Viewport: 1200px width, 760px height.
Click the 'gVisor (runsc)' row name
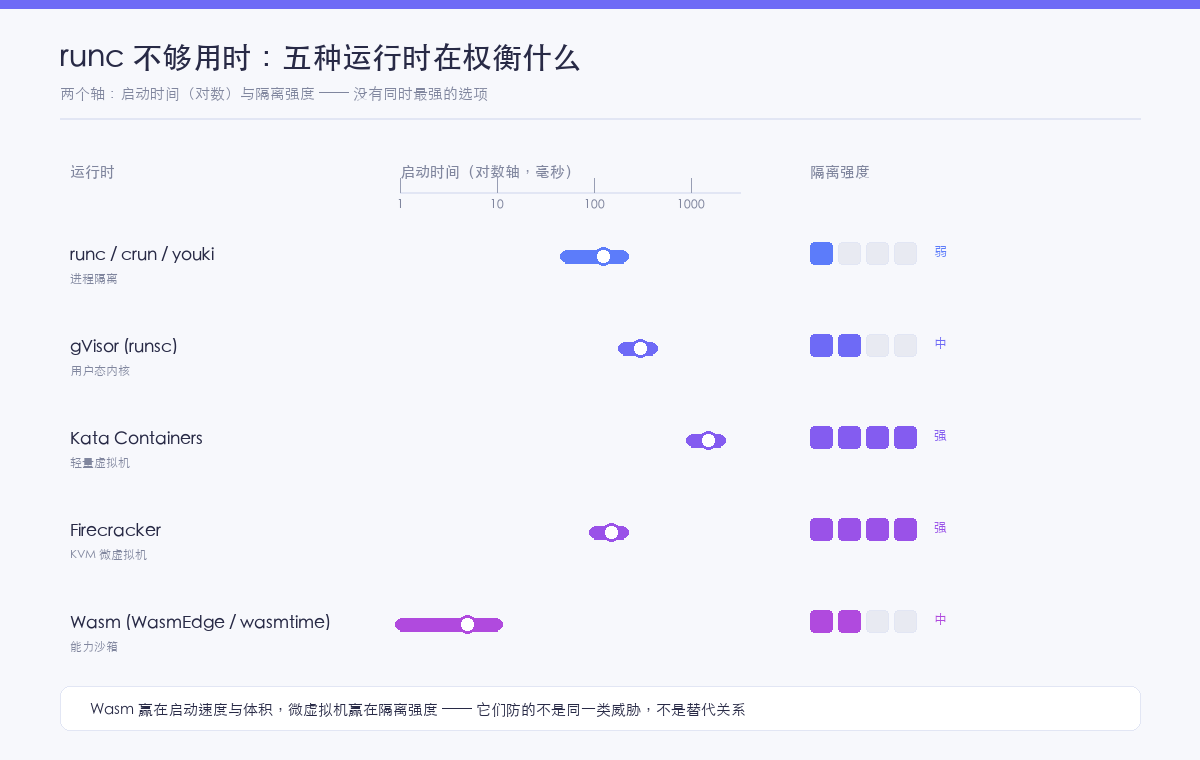[124, 346]
